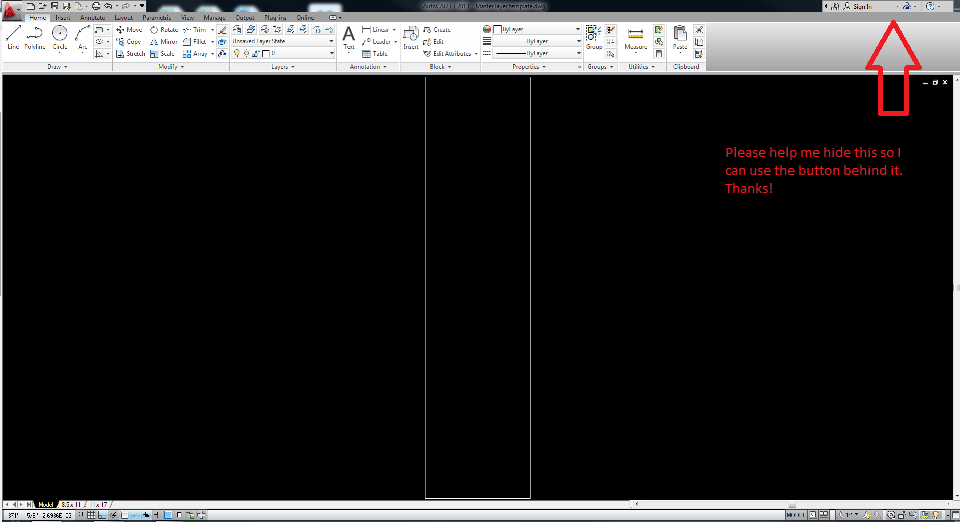Screen dimensions: 960x522
Task: Expand the Layers panel
Action: [283, 67]
